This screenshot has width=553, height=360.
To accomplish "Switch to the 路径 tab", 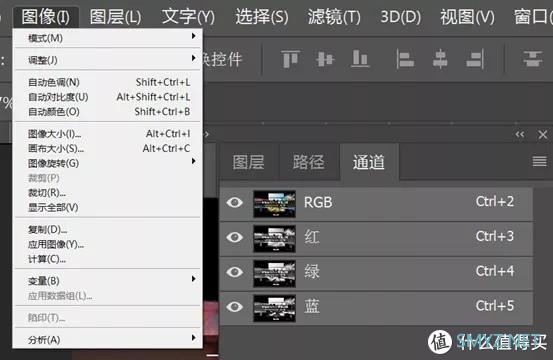I will click(x=309, y=162).
